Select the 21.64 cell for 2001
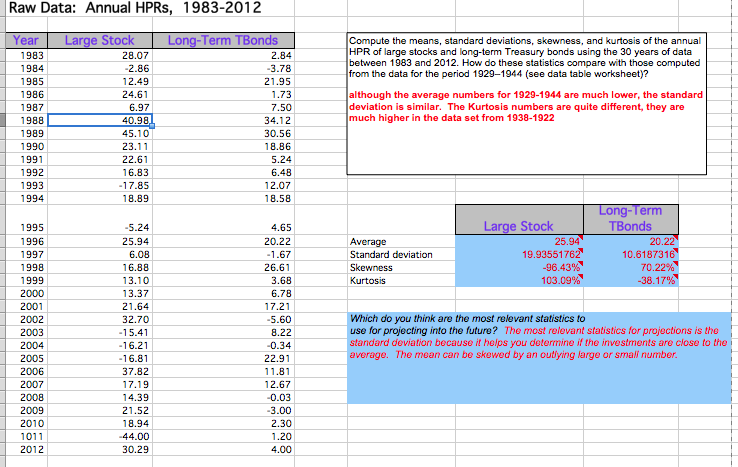Image resolution: width=738 pixels, height=467 pixels. pyautogui.click(x=100, y=306)
